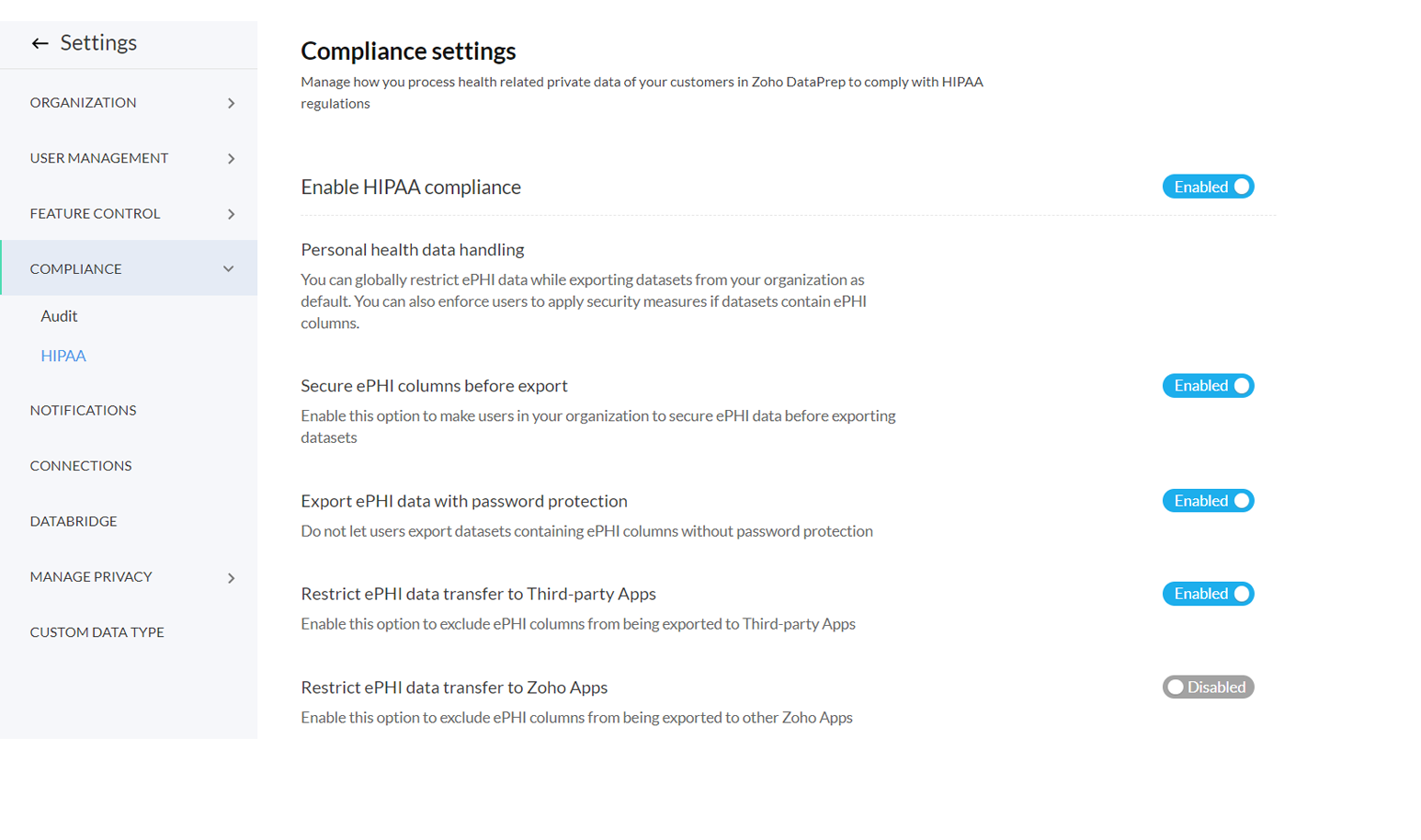Click the back arrow beside Settings
The height and width of the screenshot is (840, 1421).
pyautogui.click(x=40, y=42)
